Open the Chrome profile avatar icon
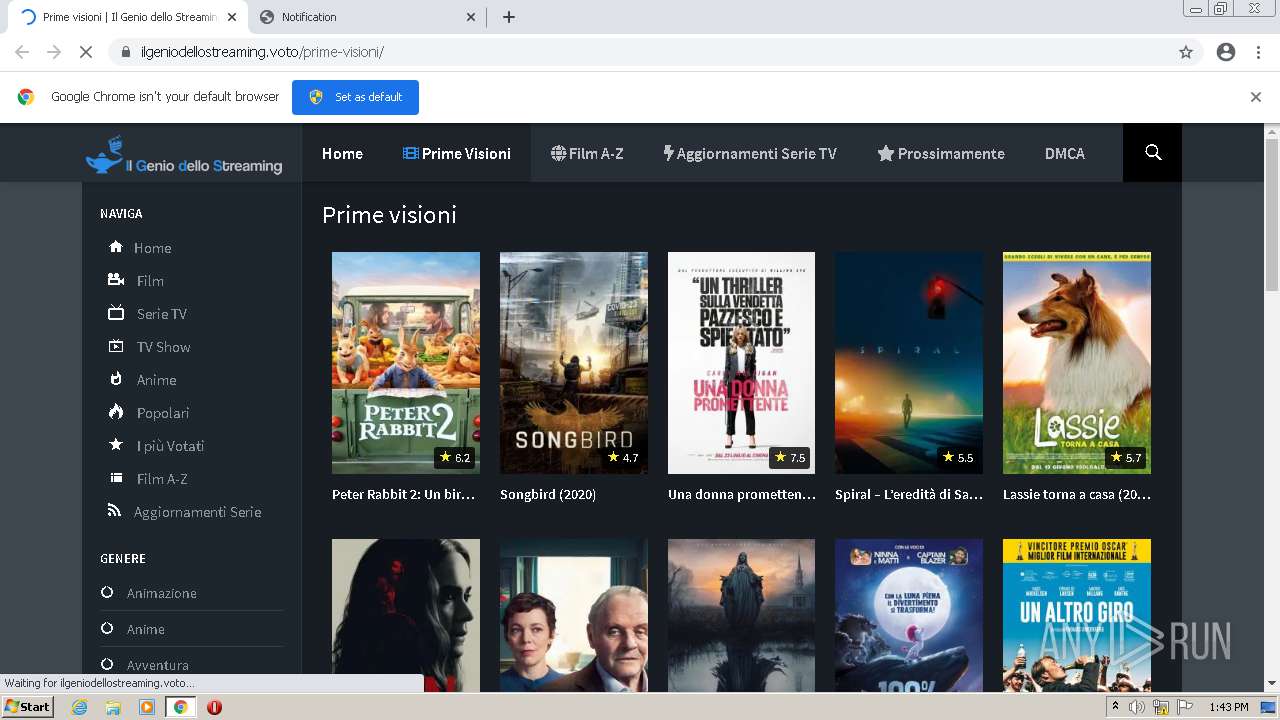Image resolution: width=1280 pixels, height=720 pixels. 1226,52
